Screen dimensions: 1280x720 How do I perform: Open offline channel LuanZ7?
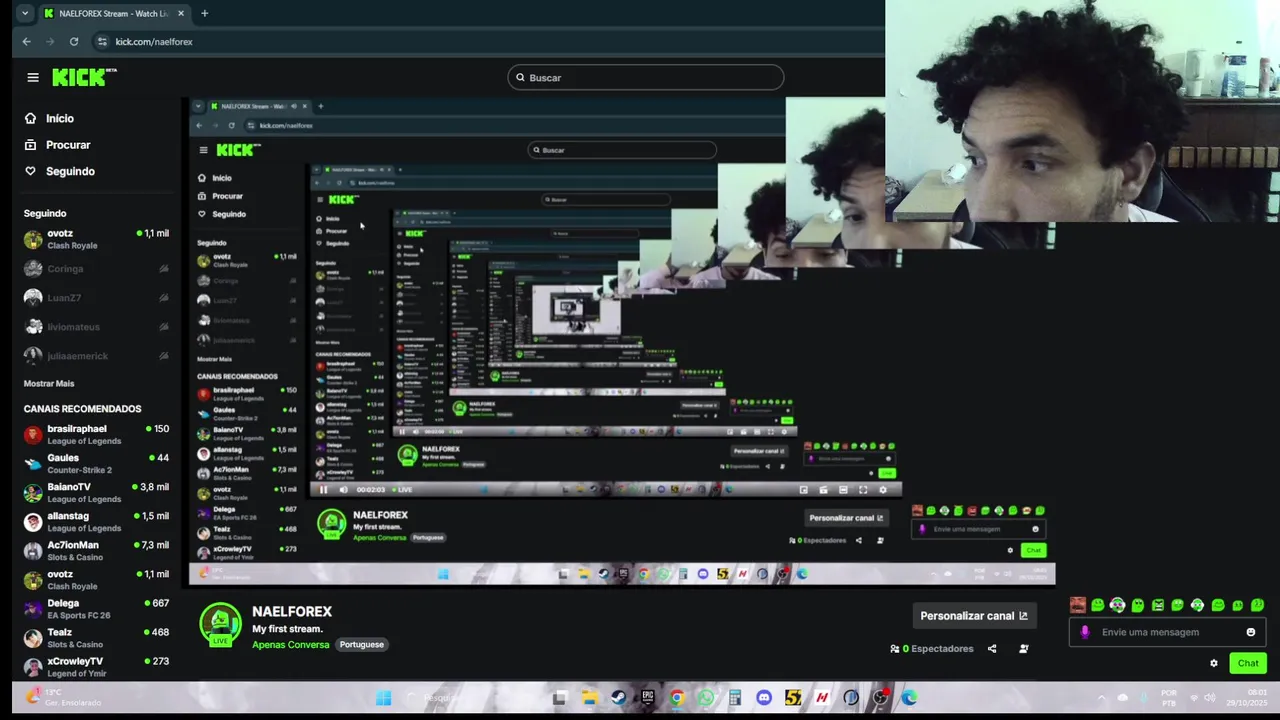coord(96,298)
